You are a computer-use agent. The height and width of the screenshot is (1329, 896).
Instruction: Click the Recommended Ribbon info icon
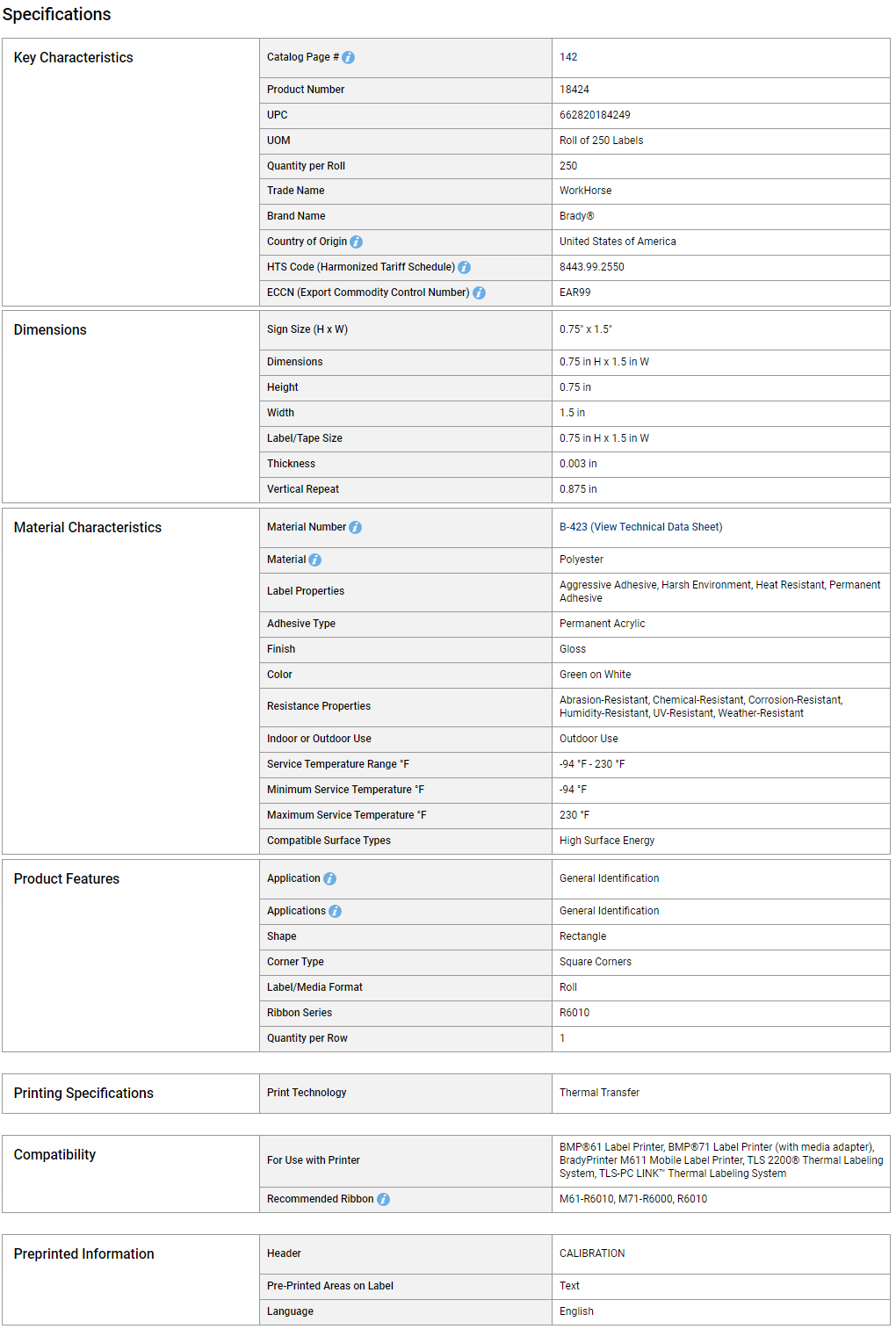pos(383,1200)
